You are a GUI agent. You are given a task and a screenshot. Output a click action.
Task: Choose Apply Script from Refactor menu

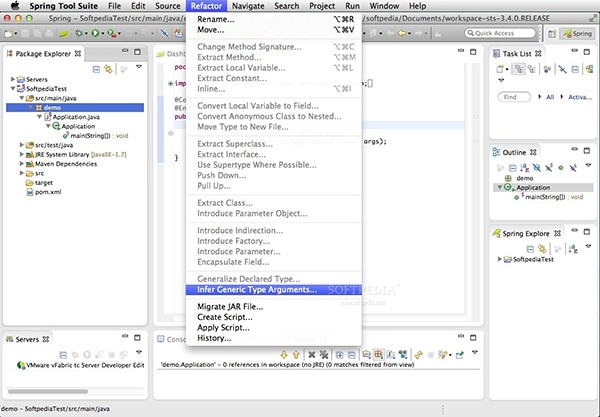point(274,328)
